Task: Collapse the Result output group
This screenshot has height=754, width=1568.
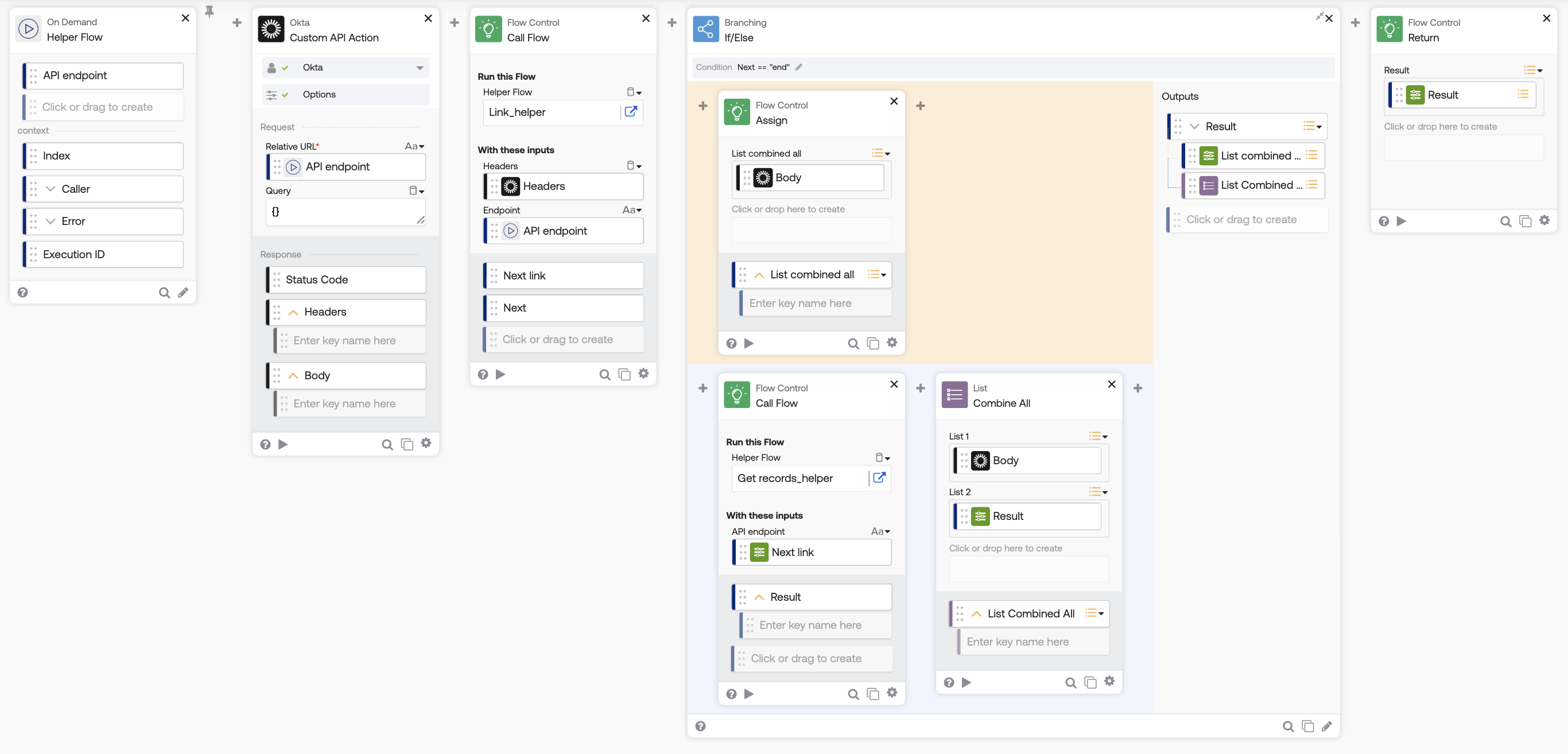Action: click(1194, 127)
